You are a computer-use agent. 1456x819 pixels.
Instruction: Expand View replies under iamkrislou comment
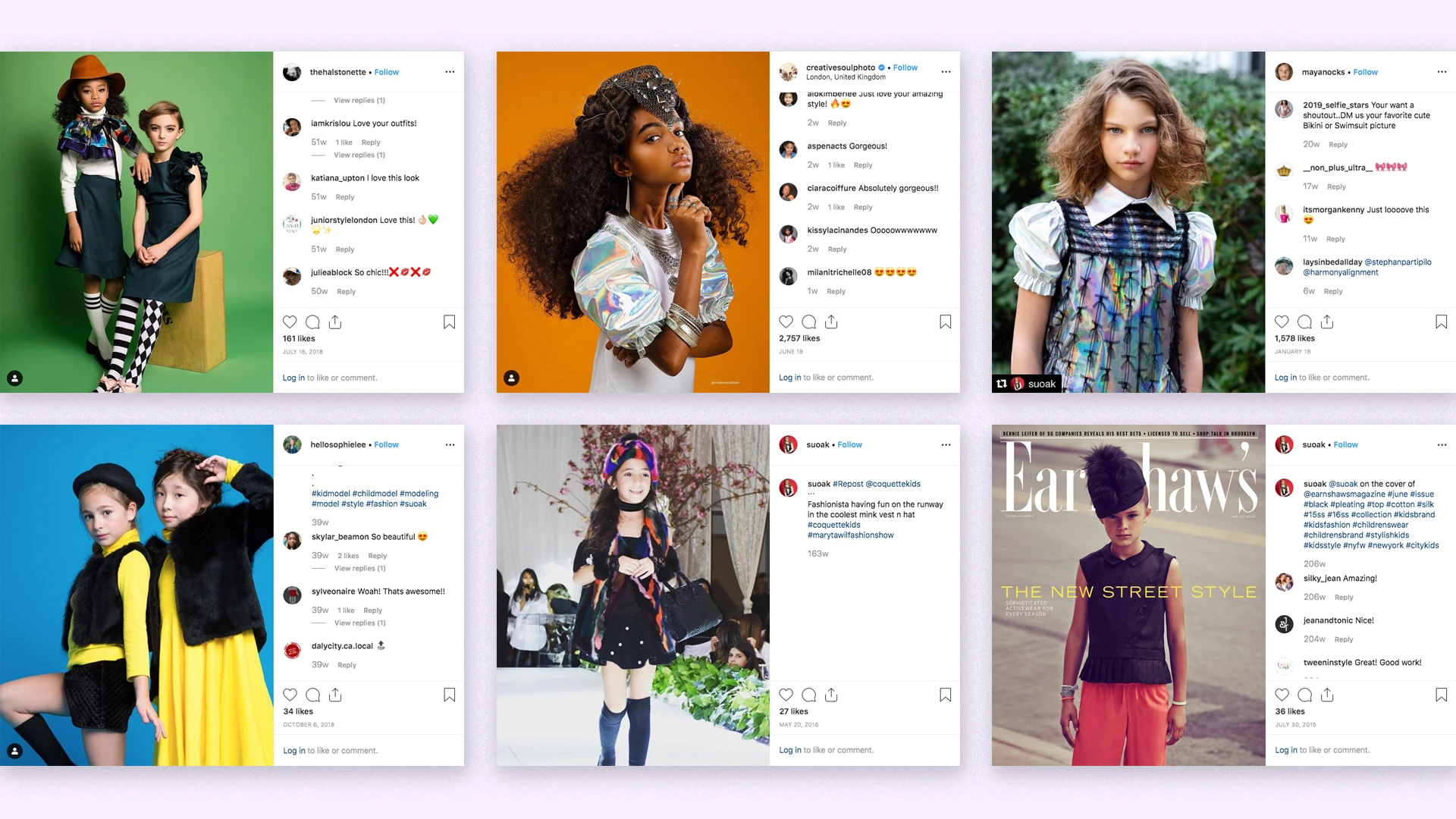(x=359, y=155)
